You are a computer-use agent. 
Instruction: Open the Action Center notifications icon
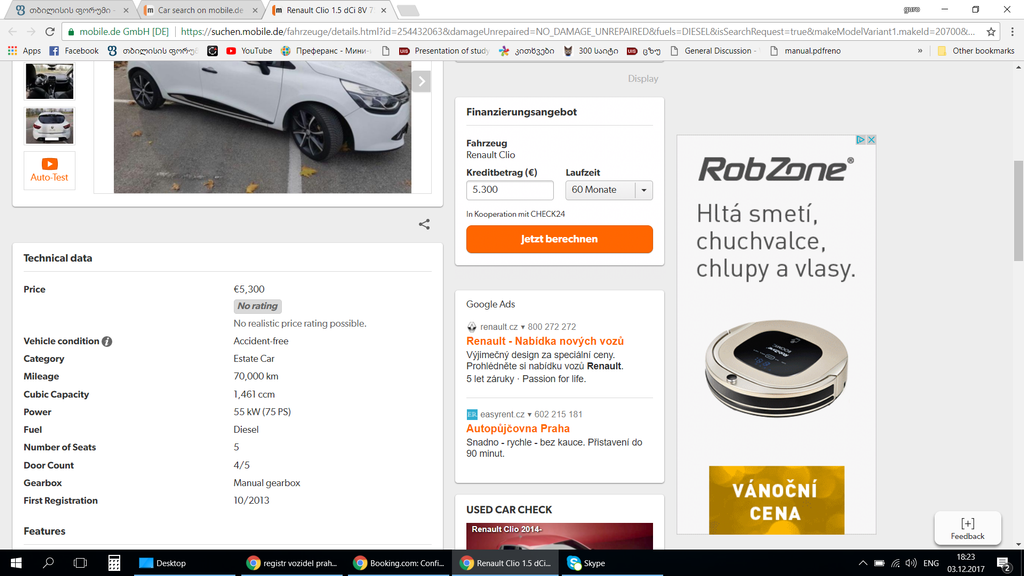(1004, 563)
